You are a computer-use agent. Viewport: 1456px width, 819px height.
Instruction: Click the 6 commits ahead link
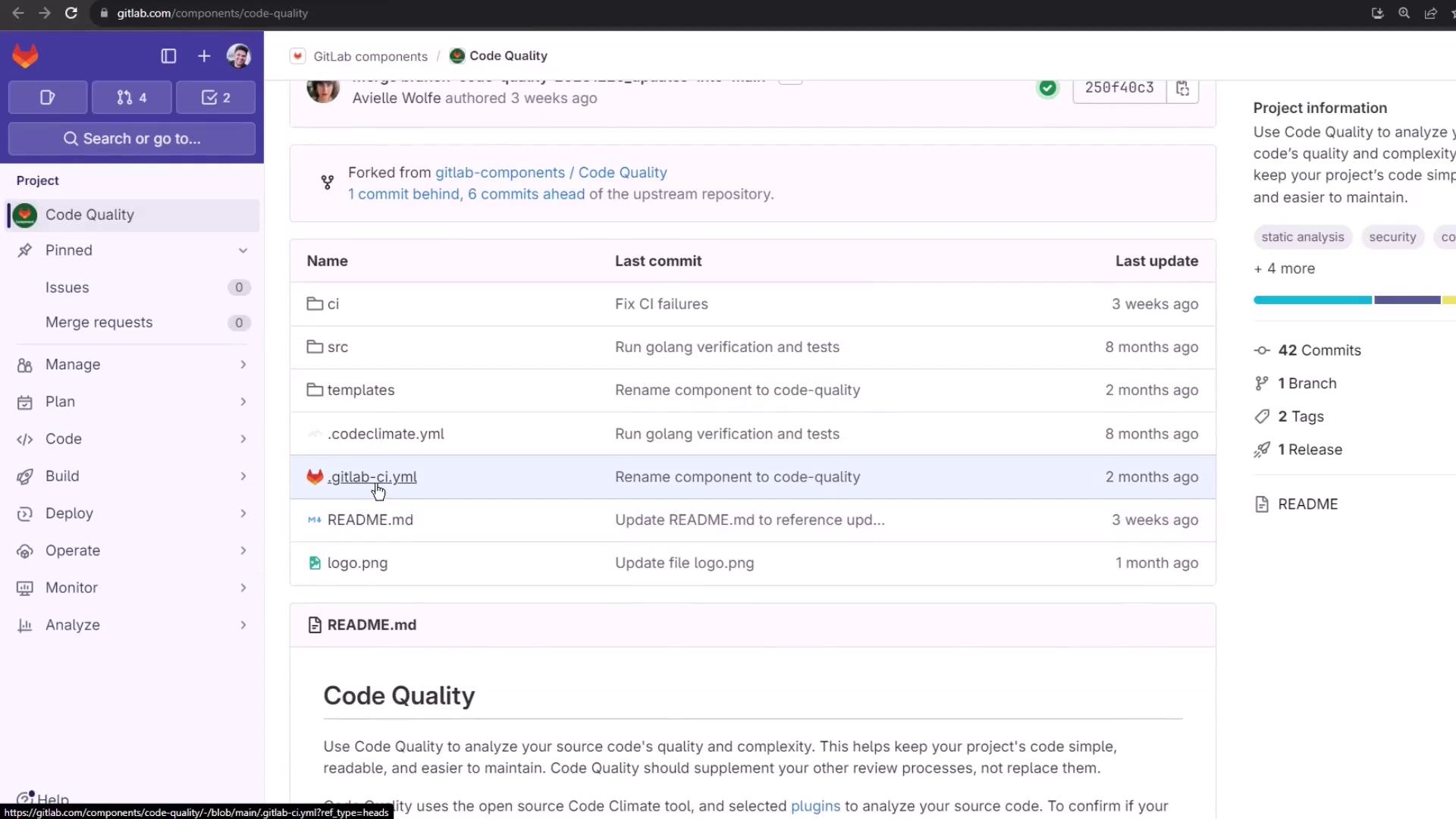coord(526,194)
